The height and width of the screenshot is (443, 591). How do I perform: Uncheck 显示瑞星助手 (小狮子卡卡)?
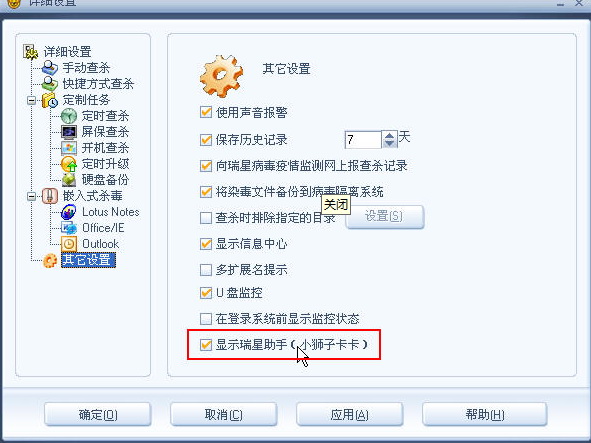pos(206,345)
